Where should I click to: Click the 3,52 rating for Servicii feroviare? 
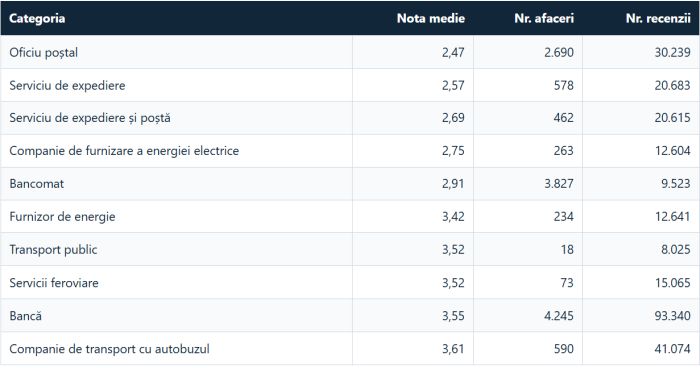(453, 283)
